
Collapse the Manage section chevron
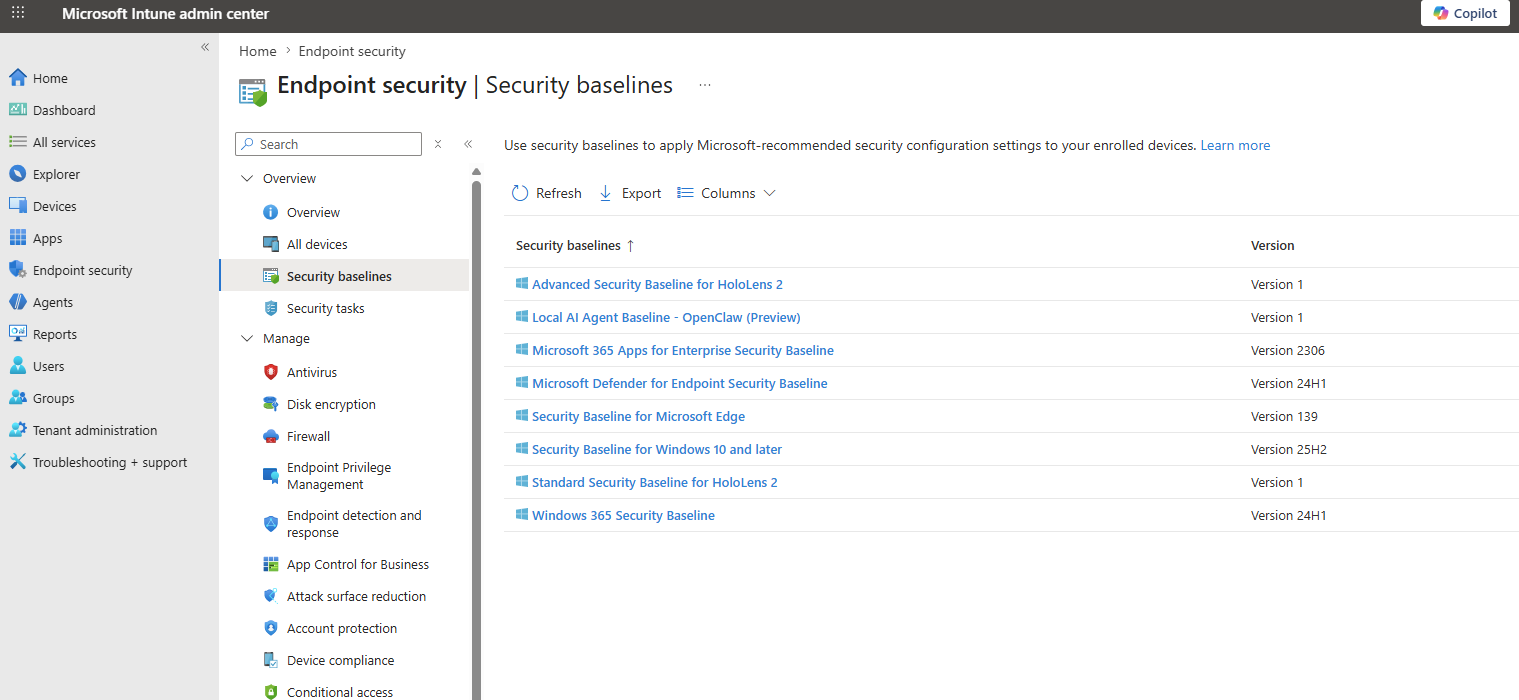point(247,338)
